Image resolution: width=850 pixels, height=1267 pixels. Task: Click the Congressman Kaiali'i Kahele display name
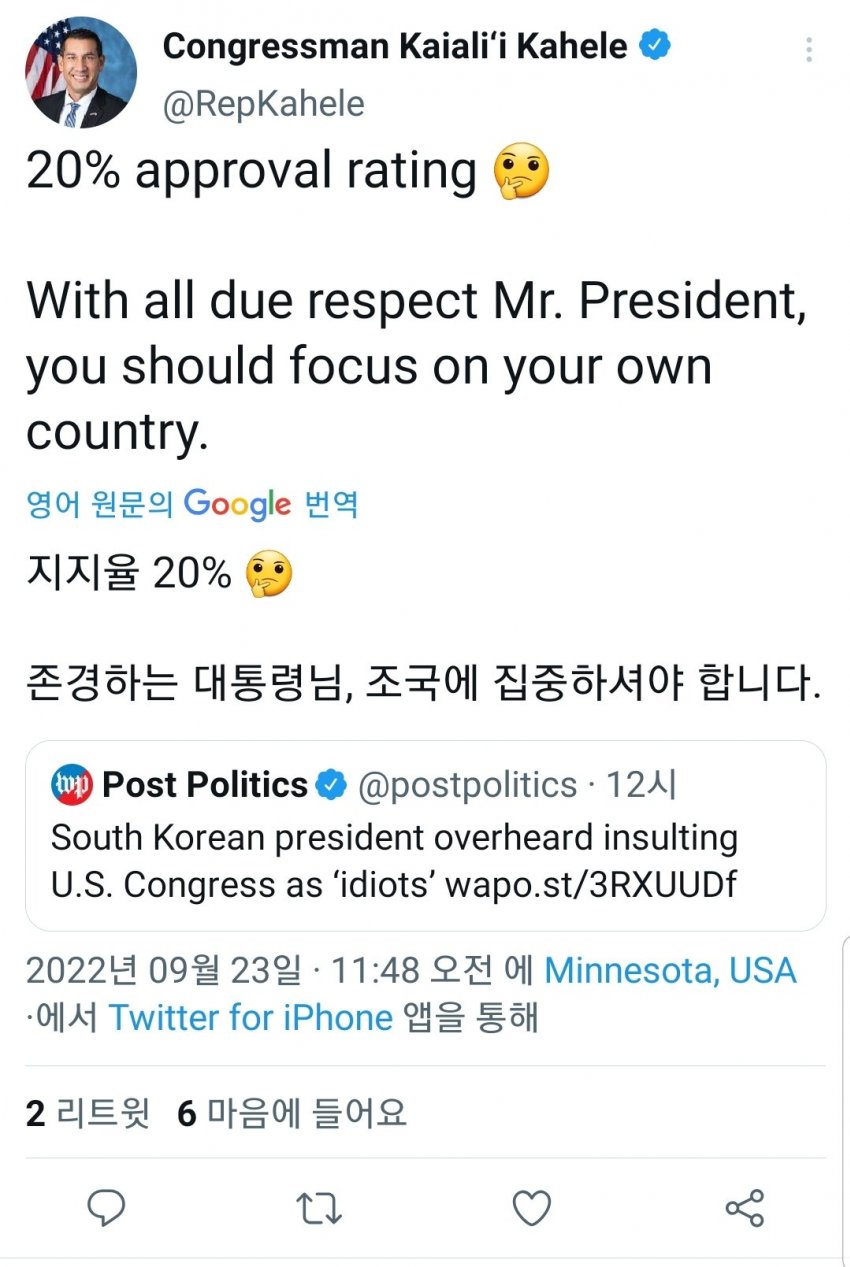(x=394, y=46)
